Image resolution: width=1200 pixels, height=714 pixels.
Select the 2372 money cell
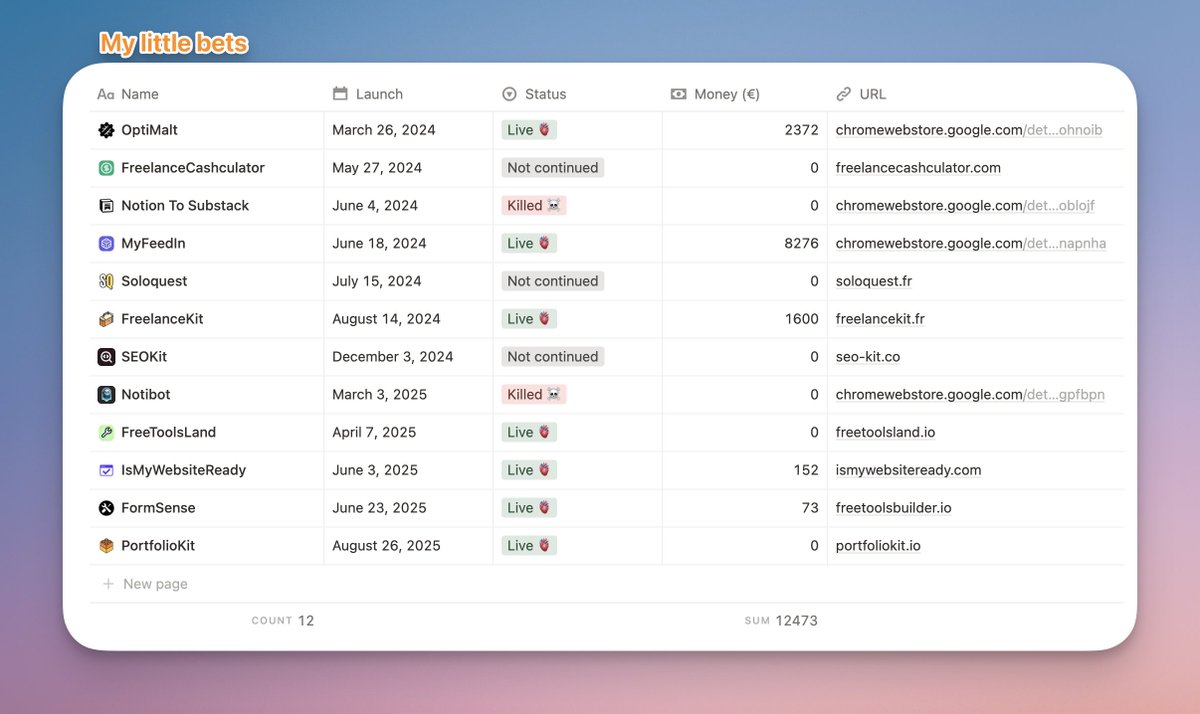point(745,130)
